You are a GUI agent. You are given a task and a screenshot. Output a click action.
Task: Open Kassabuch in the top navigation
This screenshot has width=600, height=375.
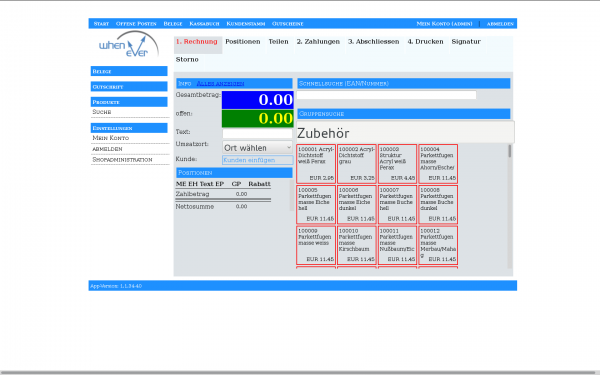204,24
